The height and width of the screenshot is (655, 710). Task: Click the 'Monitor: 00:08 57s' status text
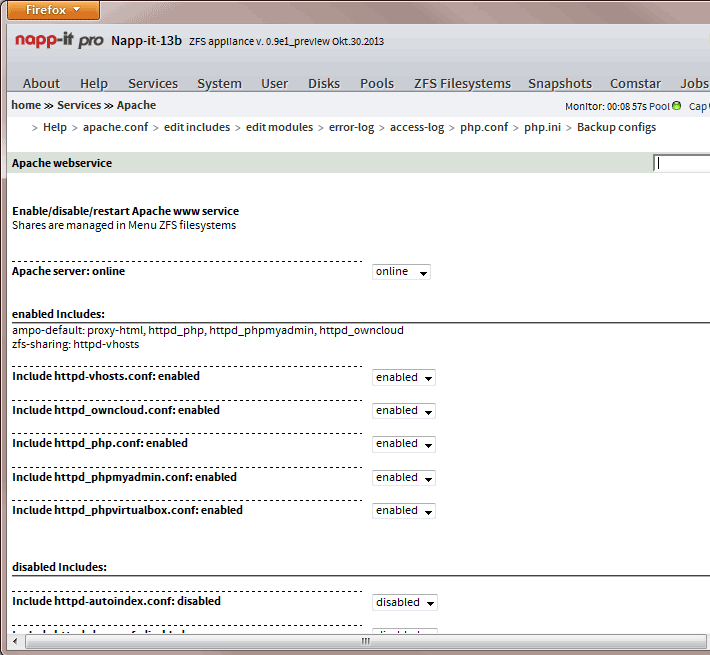(x=606, y=106)
